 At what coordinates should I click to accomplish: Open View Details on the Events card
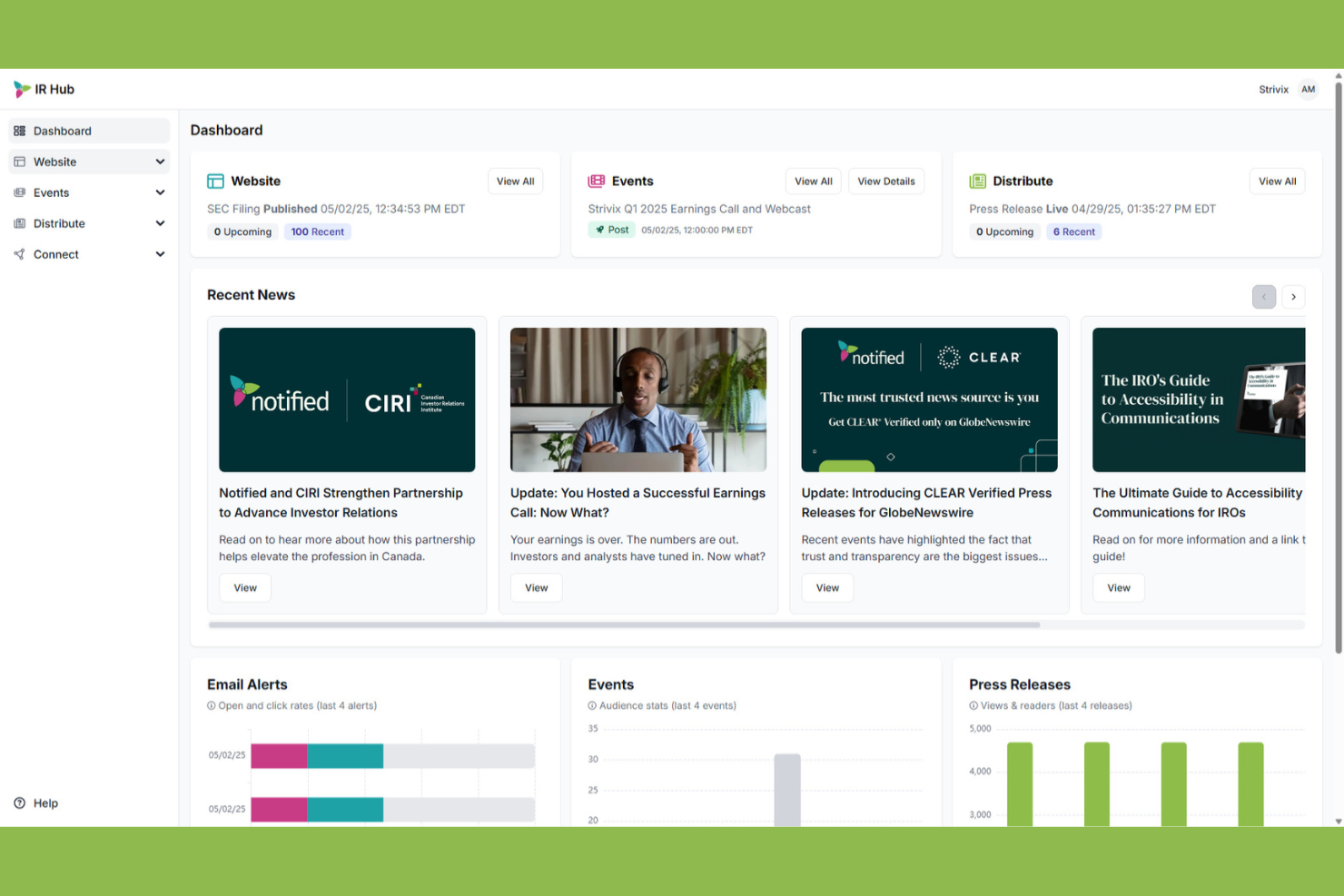(885, 181)
